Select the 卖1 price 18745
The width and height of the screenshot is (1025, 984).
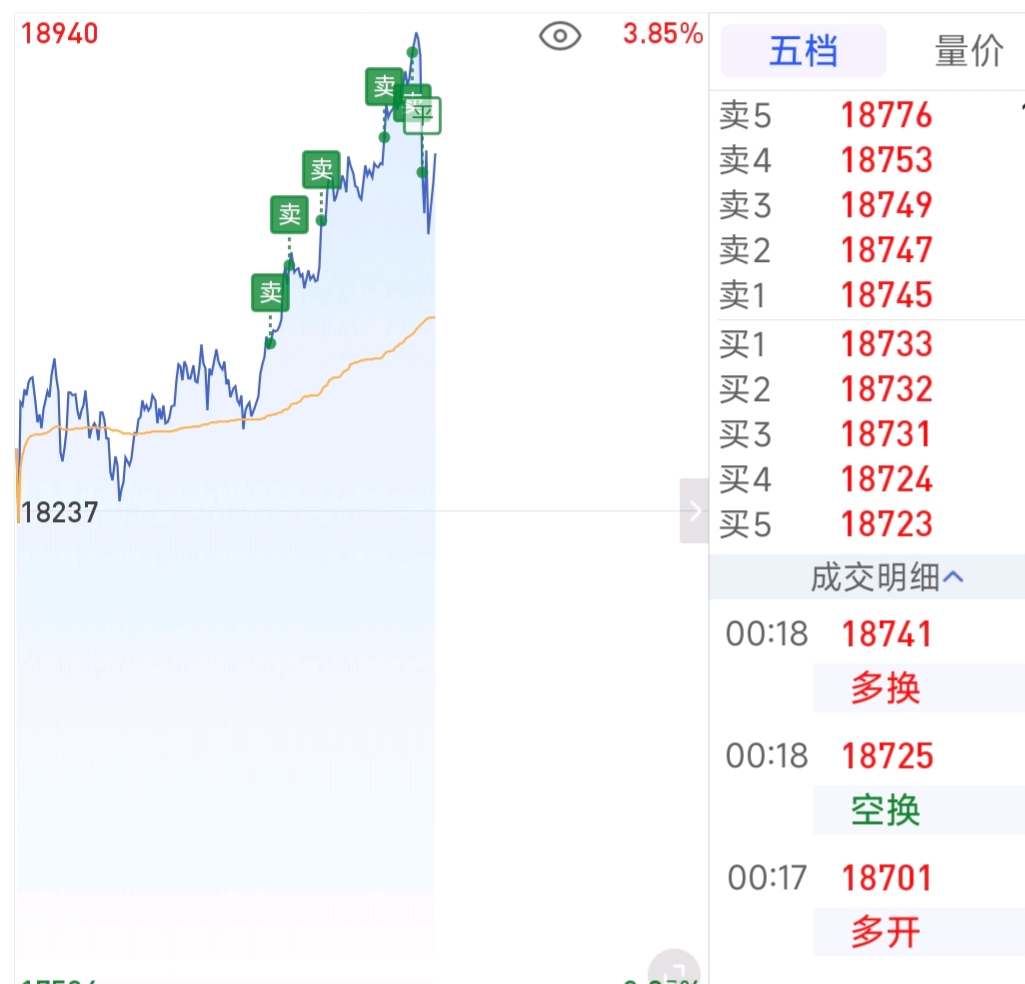[886, 295]
